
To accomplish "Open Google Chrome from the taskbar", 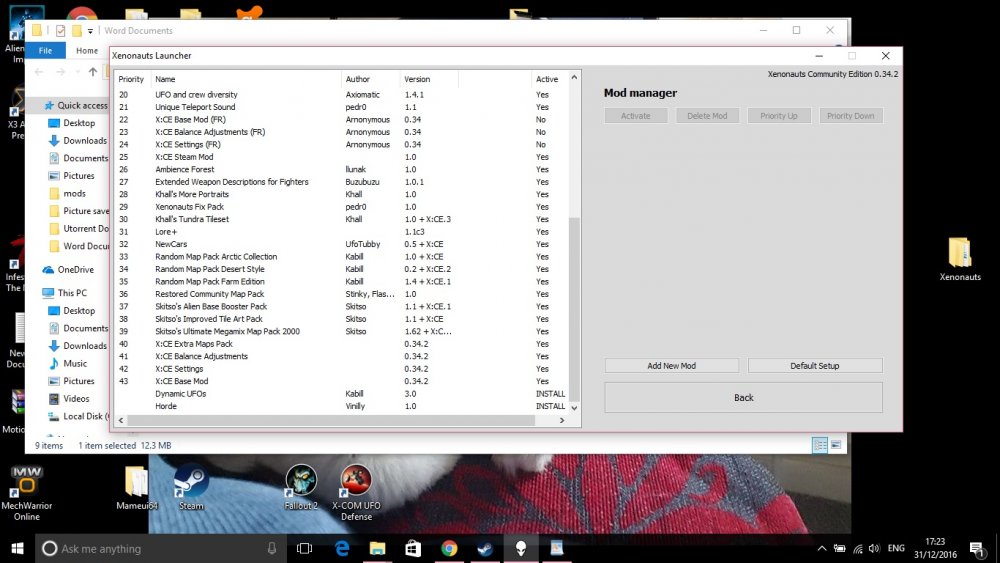I will coord(449,548).
